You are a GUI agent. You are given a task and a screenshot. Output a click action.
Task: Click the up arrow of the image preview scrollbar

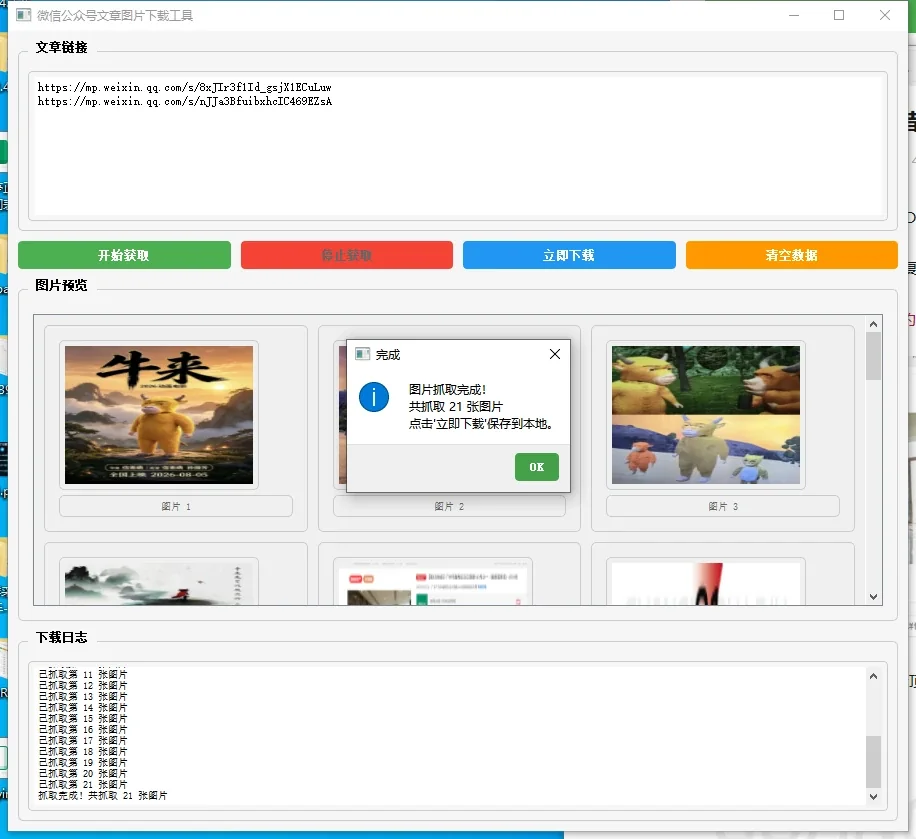[x=873, y=324]
